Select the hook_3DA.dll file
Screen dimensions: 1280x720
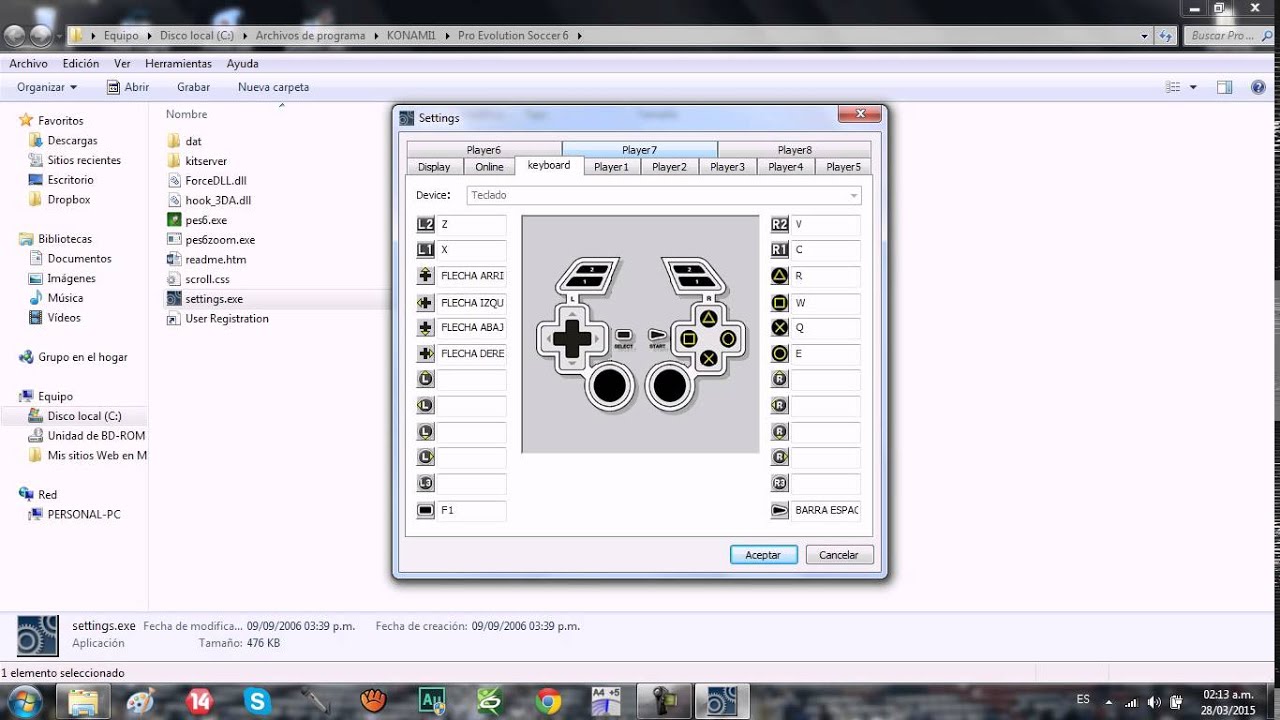pos(218,200)
